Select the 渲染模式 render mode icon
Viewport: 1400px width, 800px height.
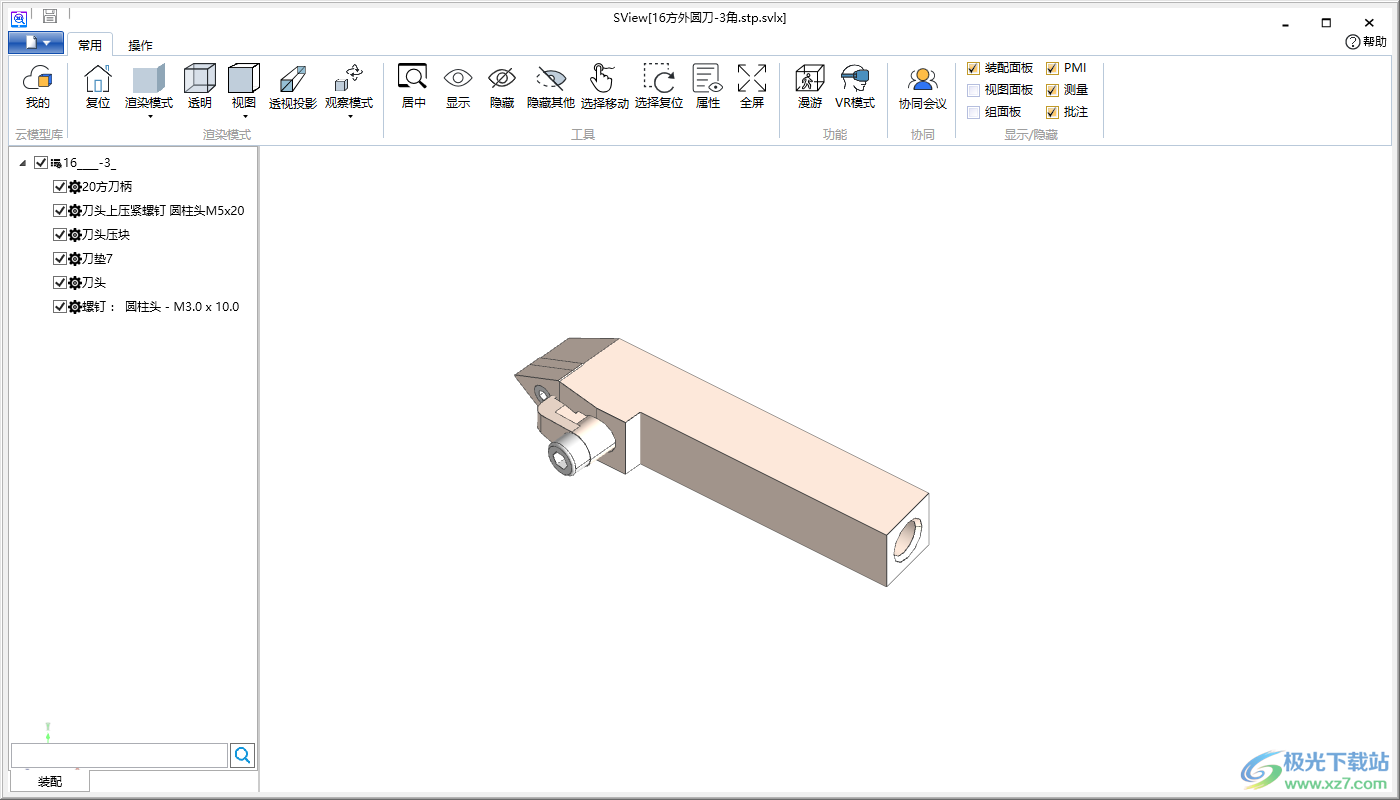point(149,79)
